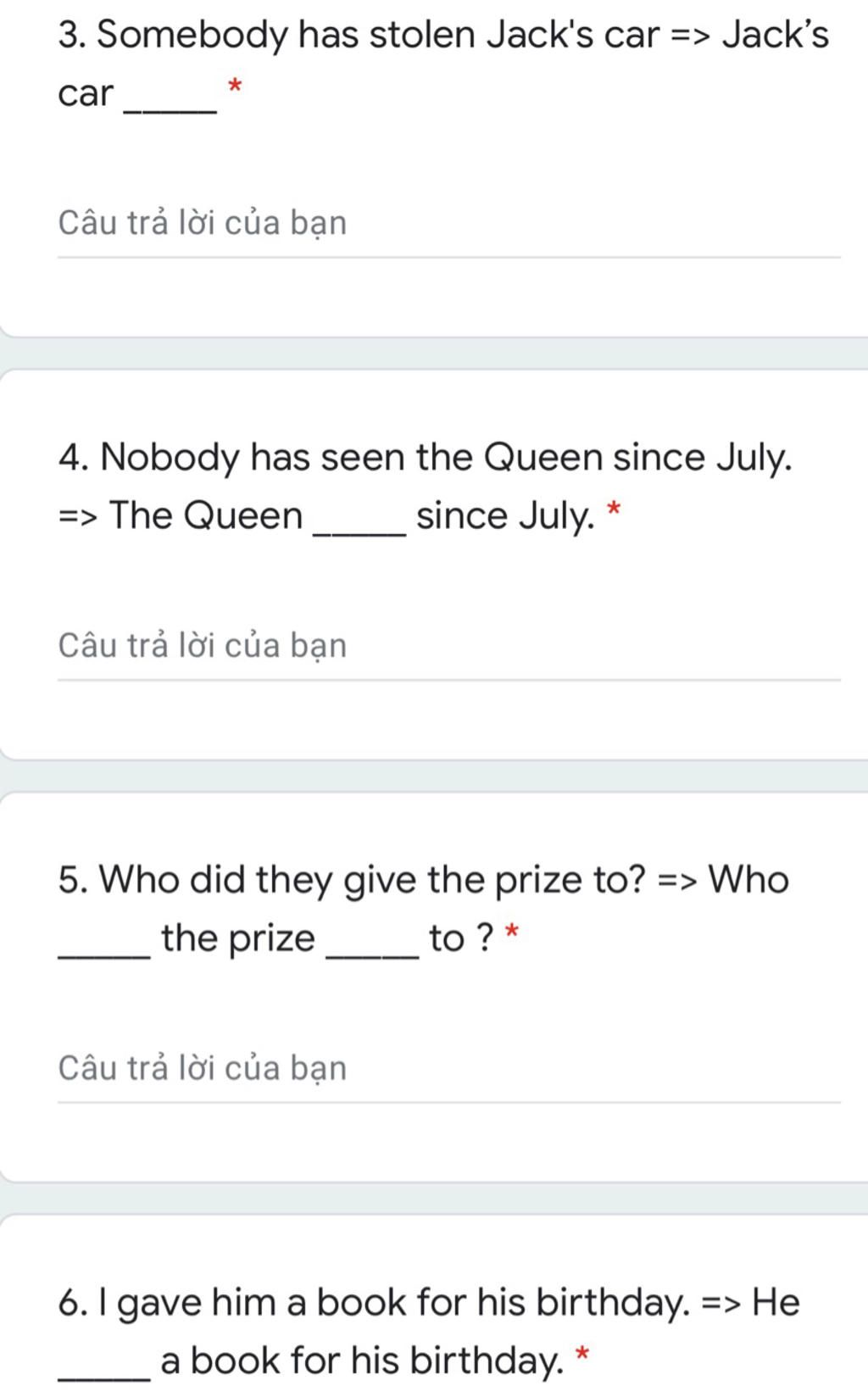Click the gray divider above question 6
Image resolution: width=868 pixels, height=1397 pixels.
434,1198
